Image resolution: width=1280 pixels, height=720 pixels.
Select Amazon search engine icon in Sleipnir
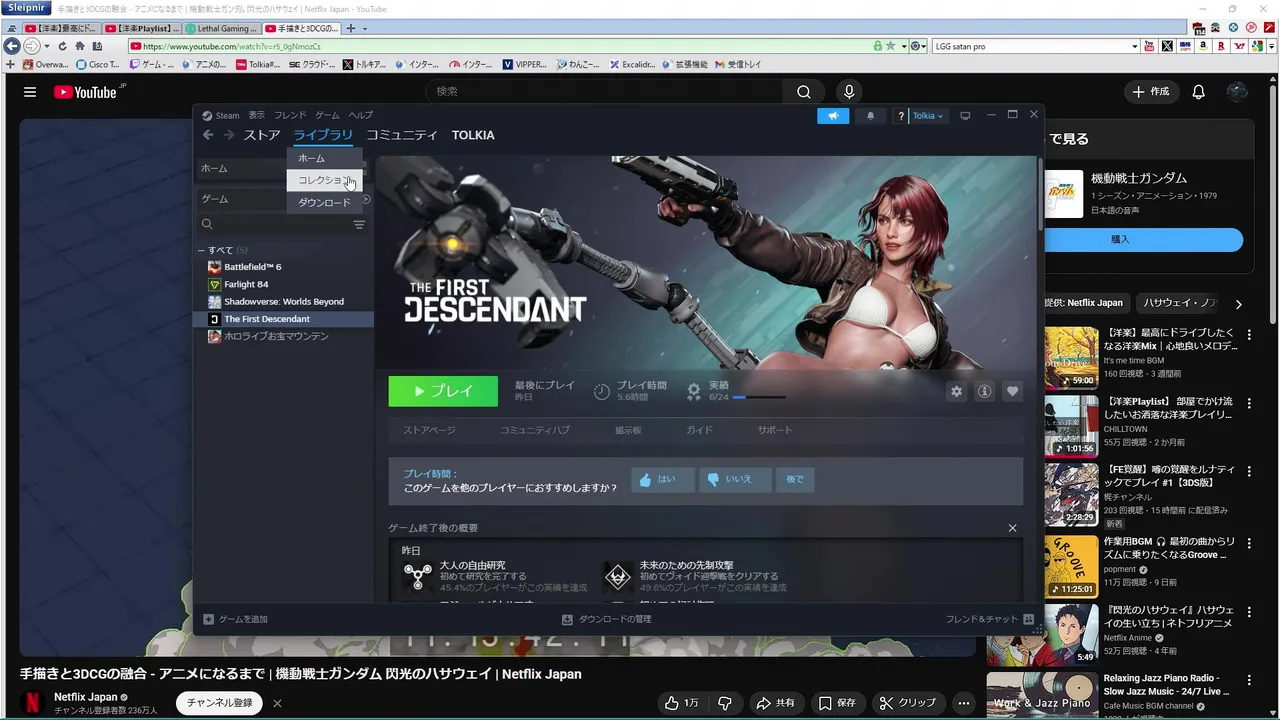click(x=1203, y=46)
